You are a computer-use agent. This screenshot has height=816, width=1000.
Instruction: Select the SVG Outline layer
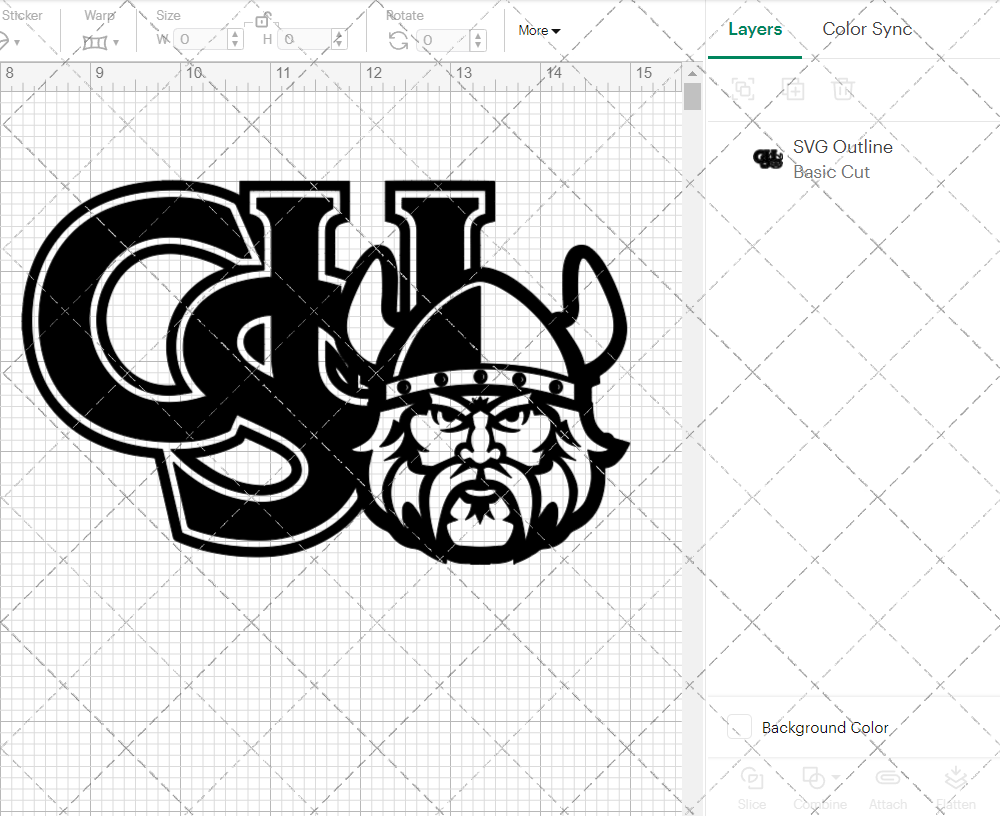pos(843,157)
